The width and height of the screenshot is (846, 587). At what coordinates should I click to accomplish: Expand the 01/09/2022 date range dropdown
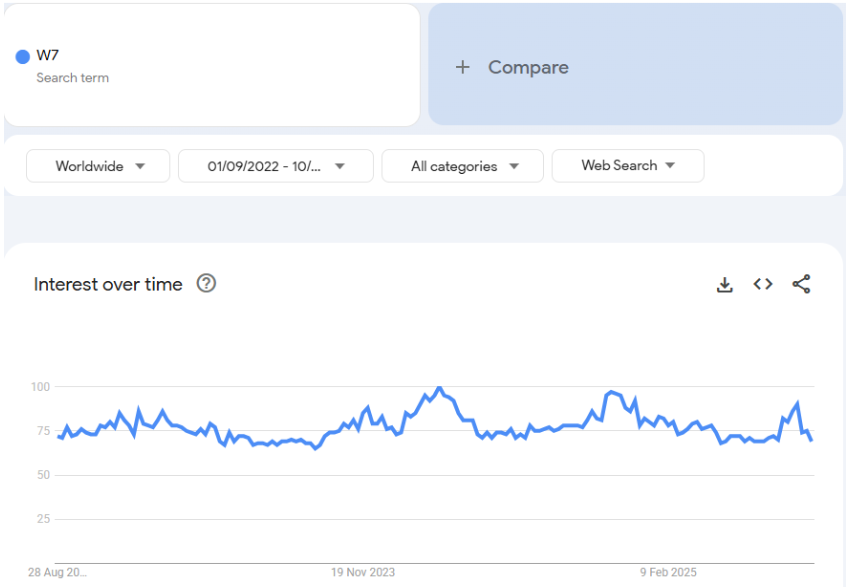(276, 166)
